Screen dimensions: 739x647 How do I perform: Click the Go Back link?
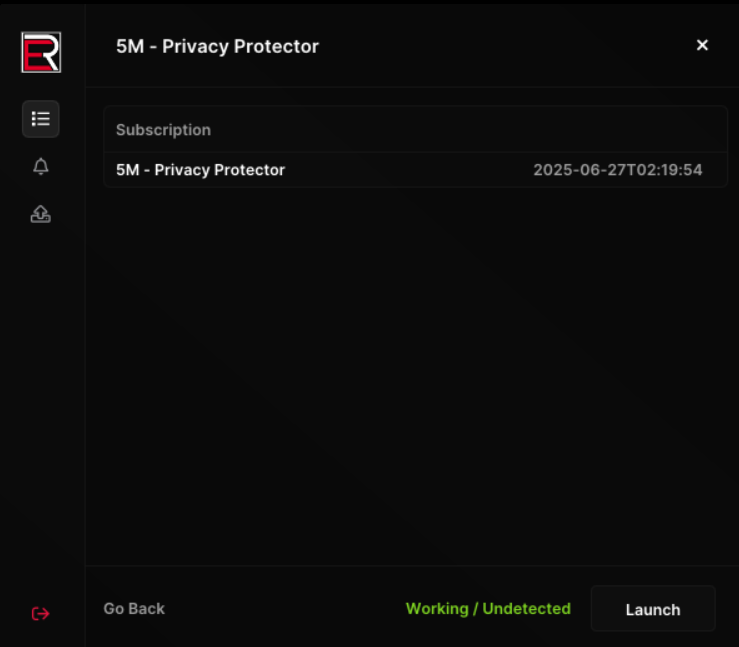coord(134,608)
